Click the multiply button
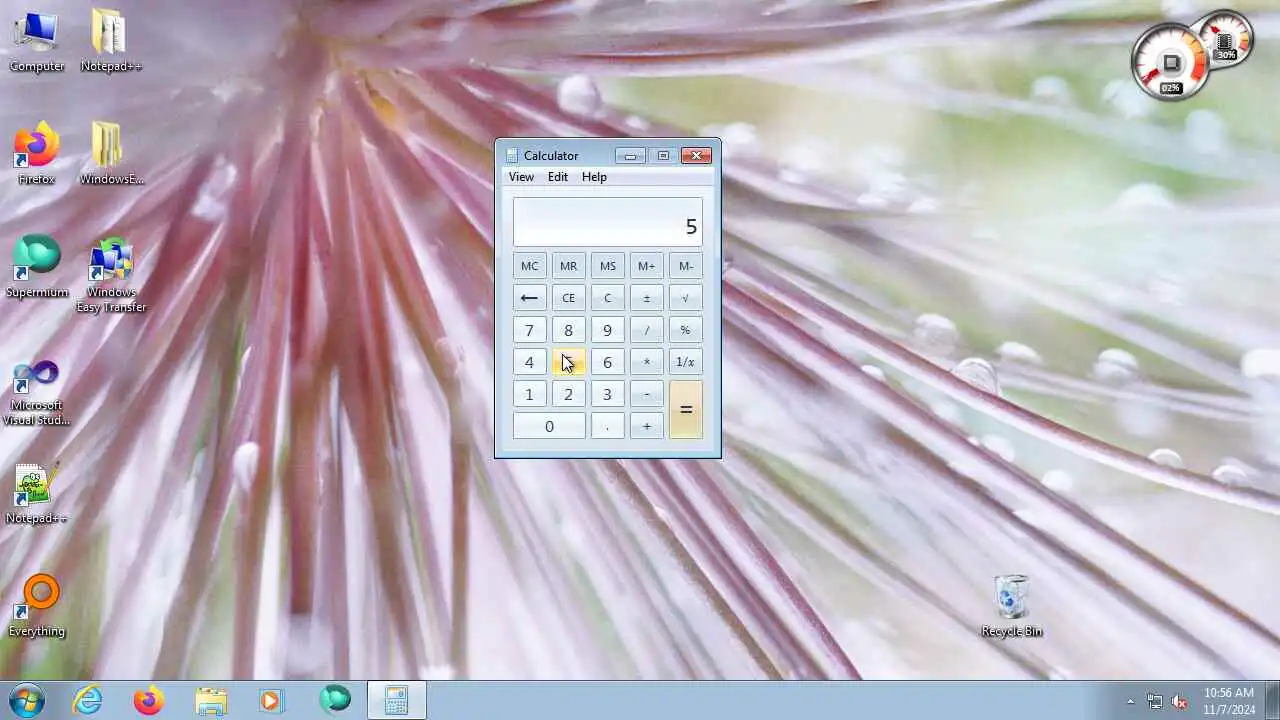This screenshot has height=720, width=1280. point(646,362)
